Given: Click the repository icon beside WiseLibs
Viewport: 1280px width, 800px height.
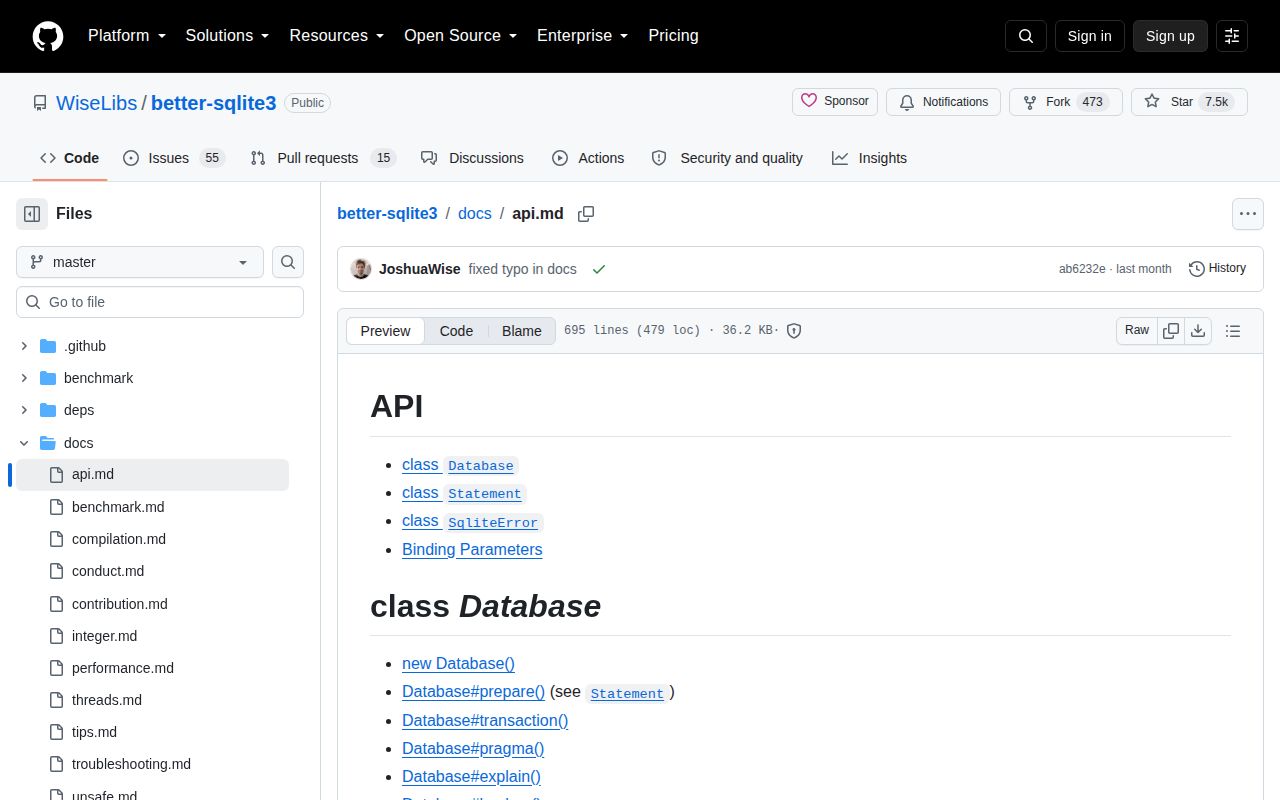Looking at the screenshot, I should [x=40, y=103].
